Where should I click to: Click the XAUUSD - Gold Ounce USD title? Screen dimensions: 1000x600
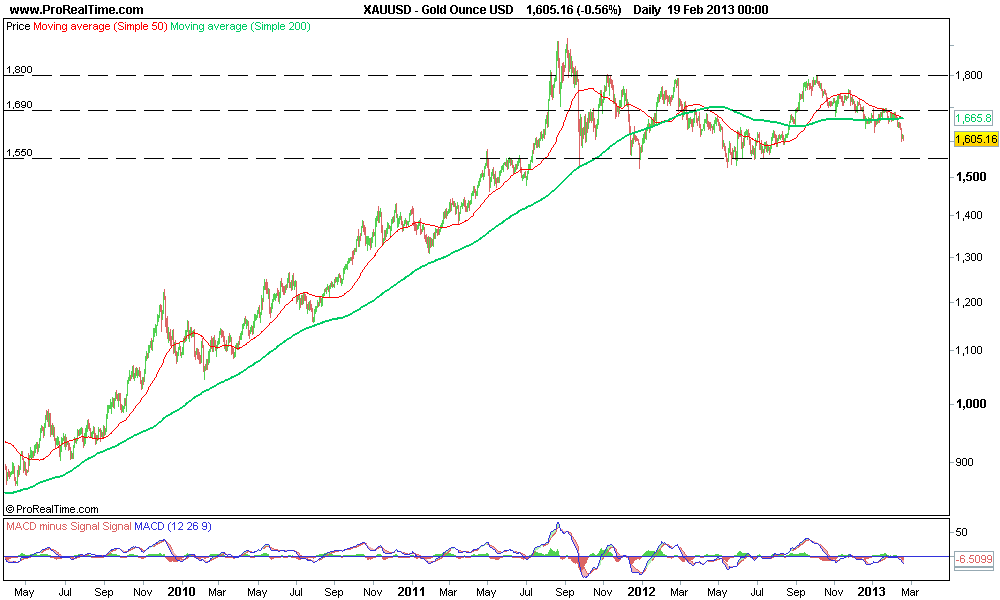[x=438, y=10]
